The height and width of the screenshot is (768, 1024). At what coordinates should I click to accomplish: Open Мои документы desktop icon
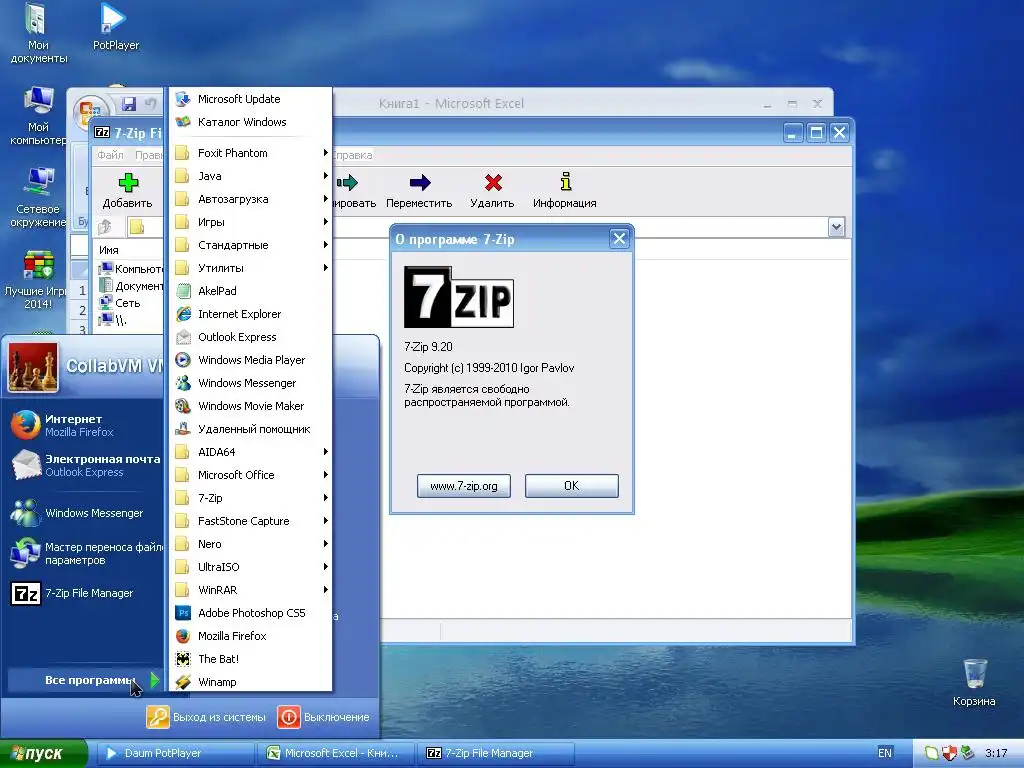click(x=38, y=33)
